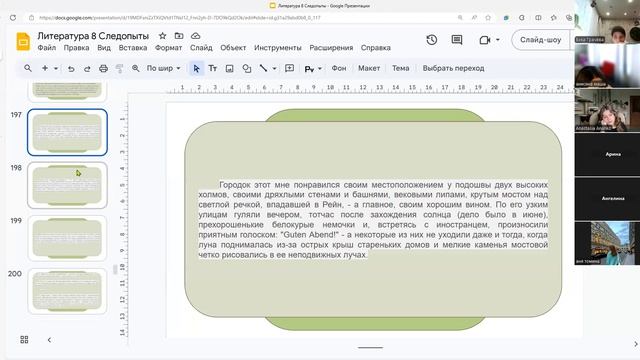Viewport: 640px width, 360px height.
Task: Select the line tool
Action: pyautogui.click(x=263, y=68)
